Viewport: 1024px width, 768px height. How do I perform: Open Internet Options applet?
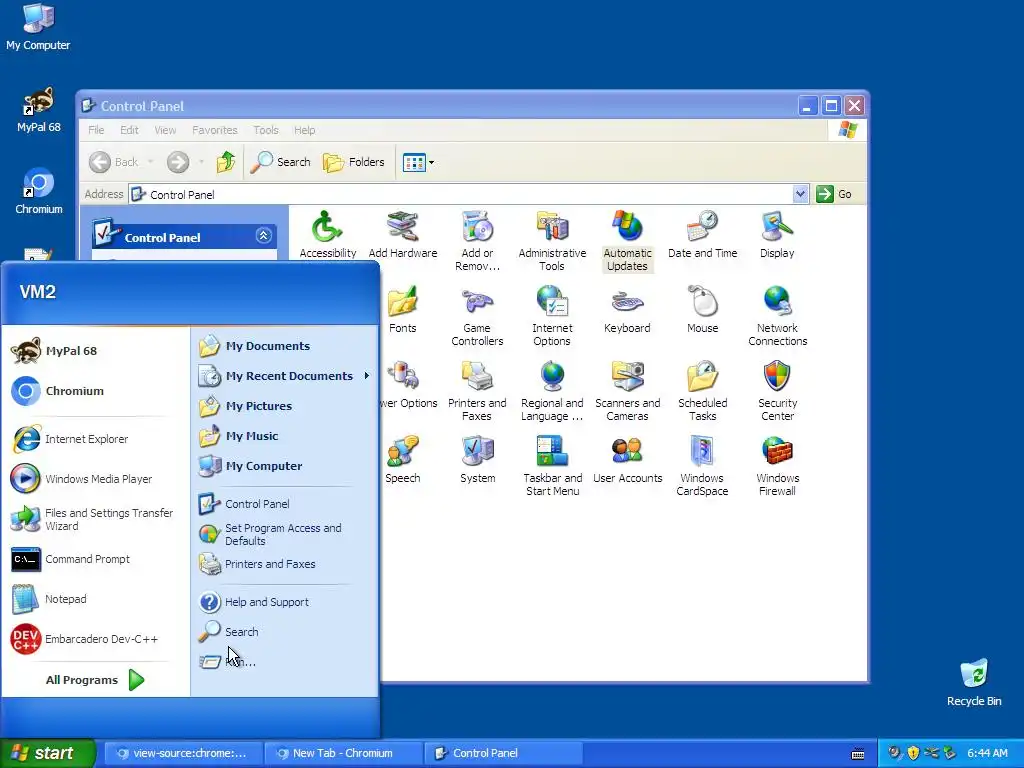552,316
